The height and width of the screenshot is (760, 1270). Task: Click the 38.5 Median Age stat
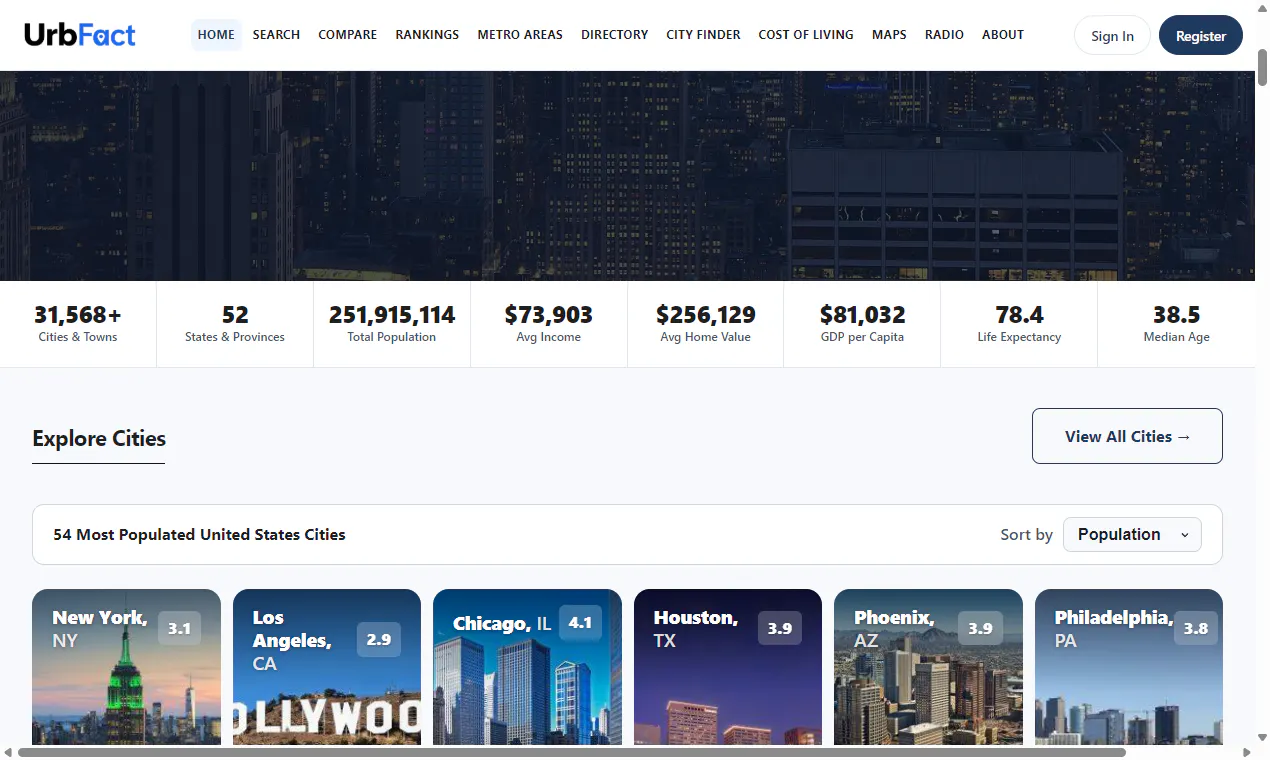pyautogui.click(x=1176, y=324)
